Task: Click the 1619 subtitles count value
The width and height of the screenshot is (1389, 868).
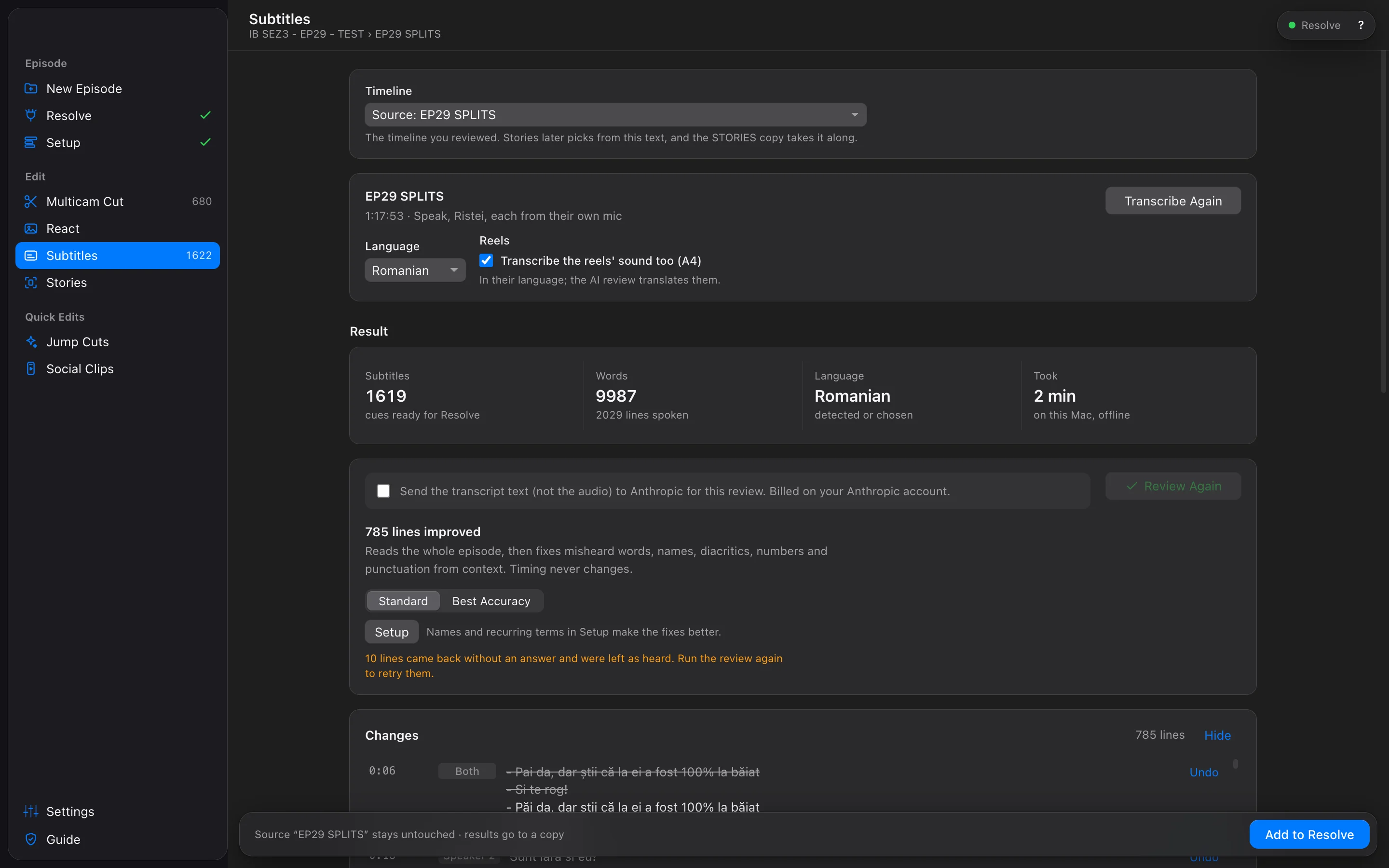Action: click(x=386, y=396)
